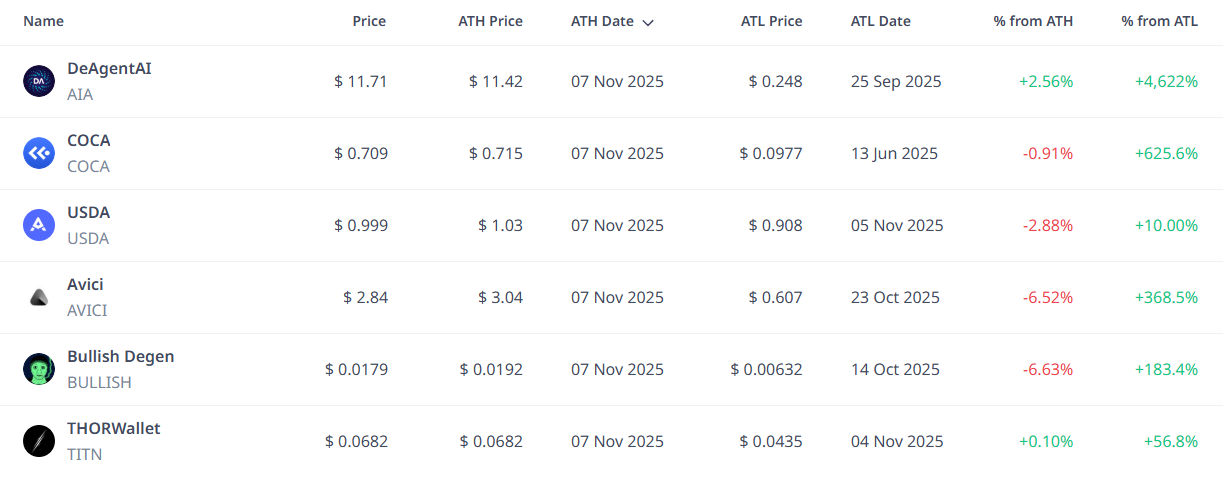Click the DeAgentAI coin logo icon
This screenshot has height=477, width=1223.
tap(39, 81)
